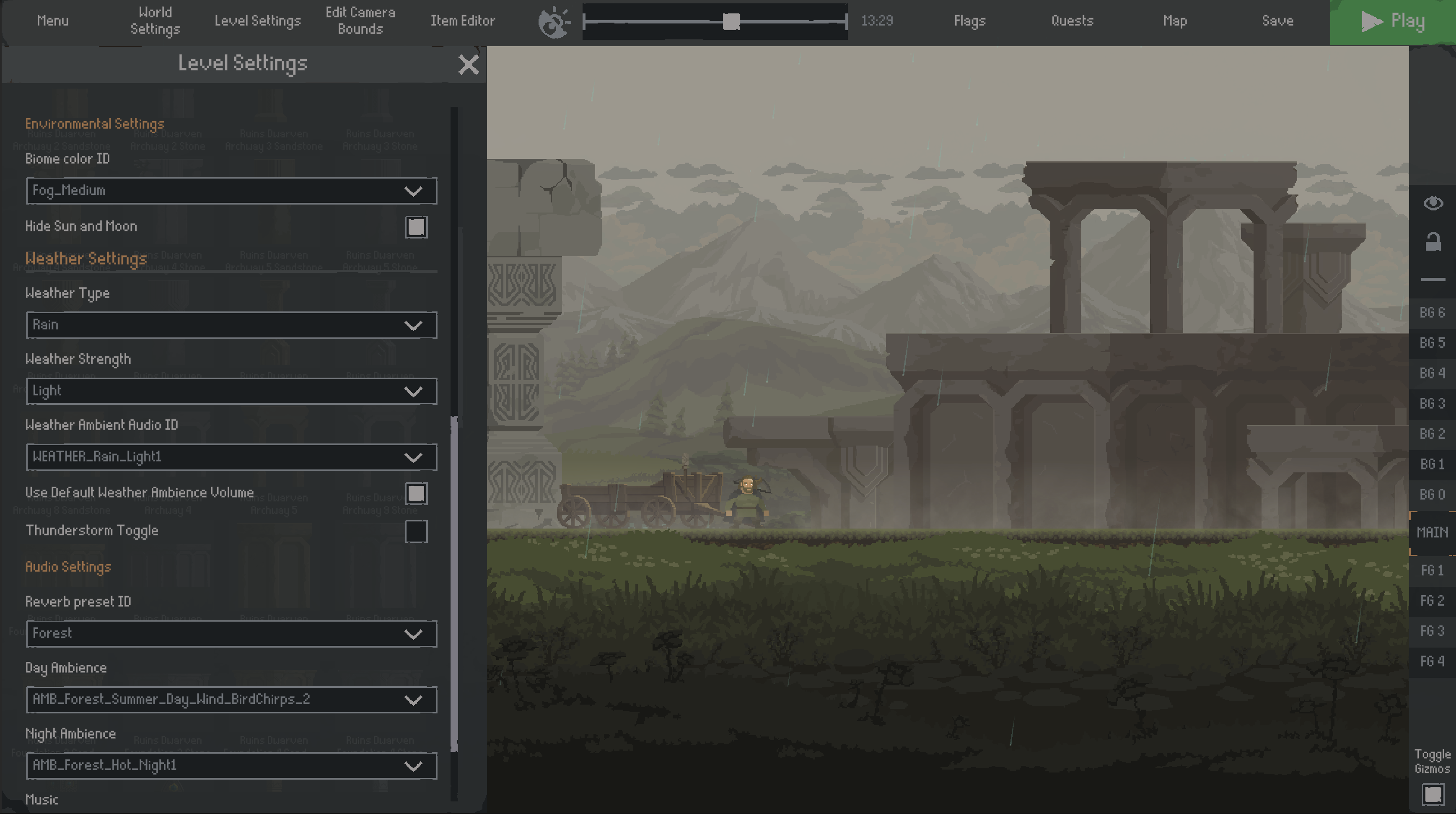
Task: Click the Save button
Action: 1277,21
